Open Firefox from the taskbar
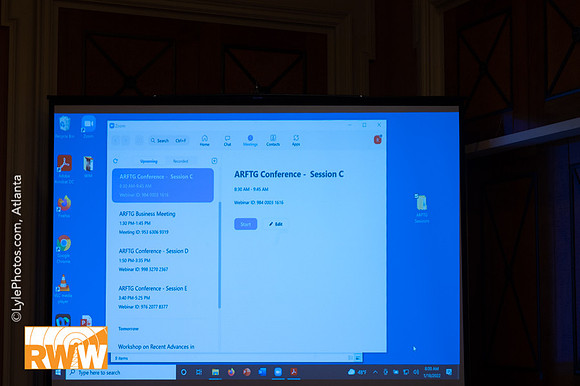Viewport: 580px width, 386px height. 231,372
